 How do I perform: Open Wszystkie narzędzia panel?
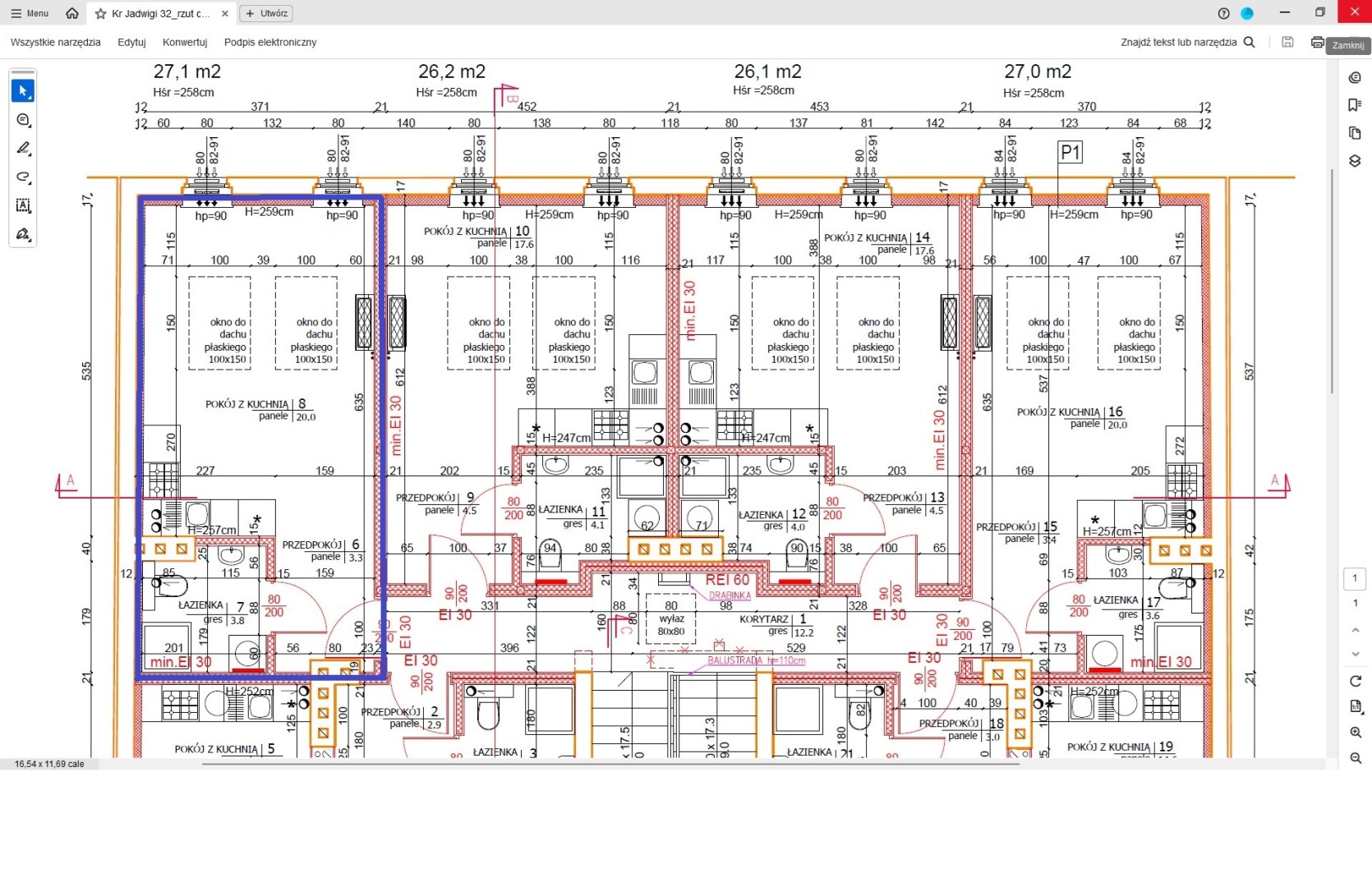[56, 42]
